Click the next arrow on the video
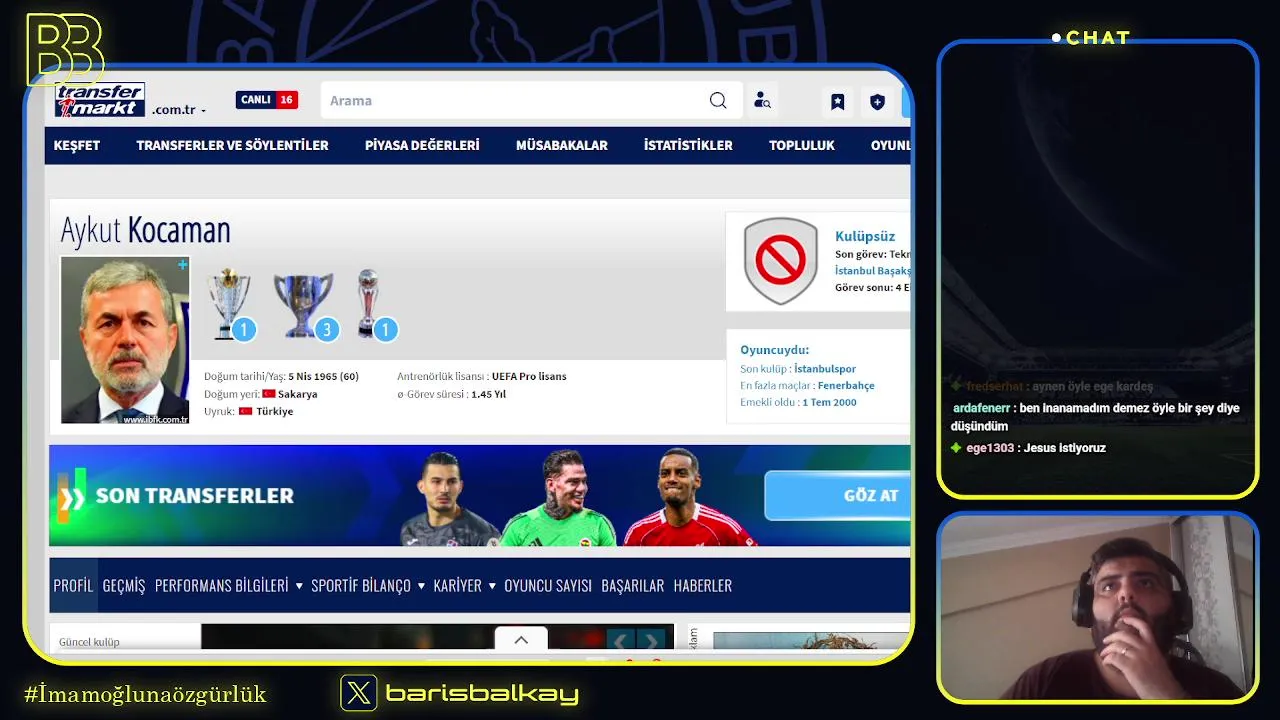1280x720 pixels. coord(652,641)
